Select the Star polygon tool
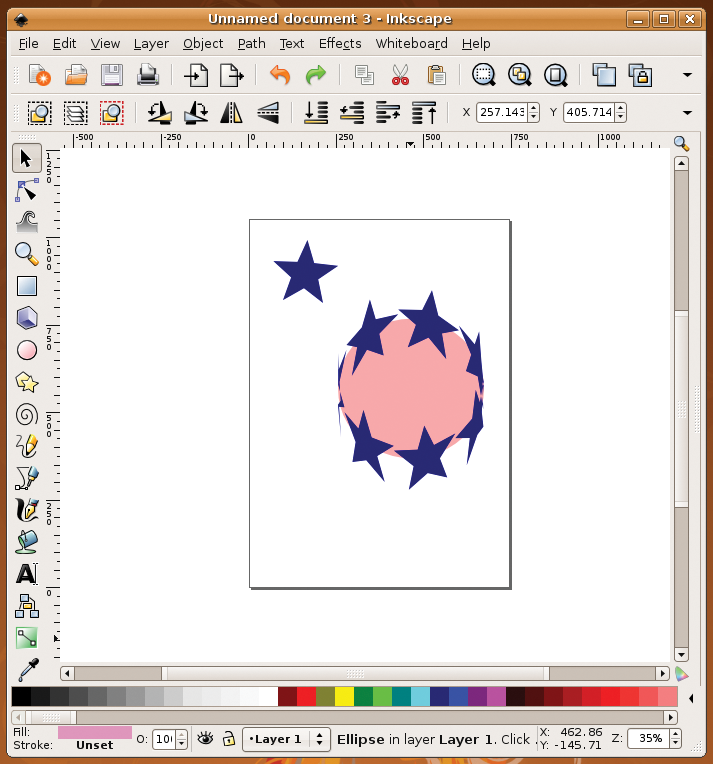This screenshot has height=764, width=713. coord(27,382)
